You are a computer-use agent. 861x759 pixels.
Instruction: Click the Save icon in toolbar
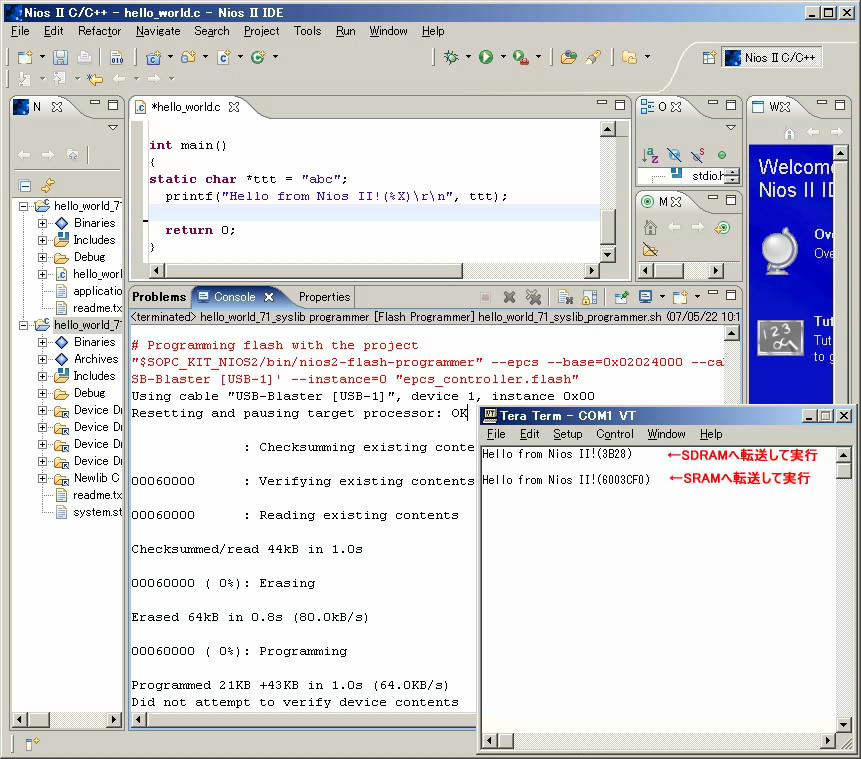(x=60, y=57)
